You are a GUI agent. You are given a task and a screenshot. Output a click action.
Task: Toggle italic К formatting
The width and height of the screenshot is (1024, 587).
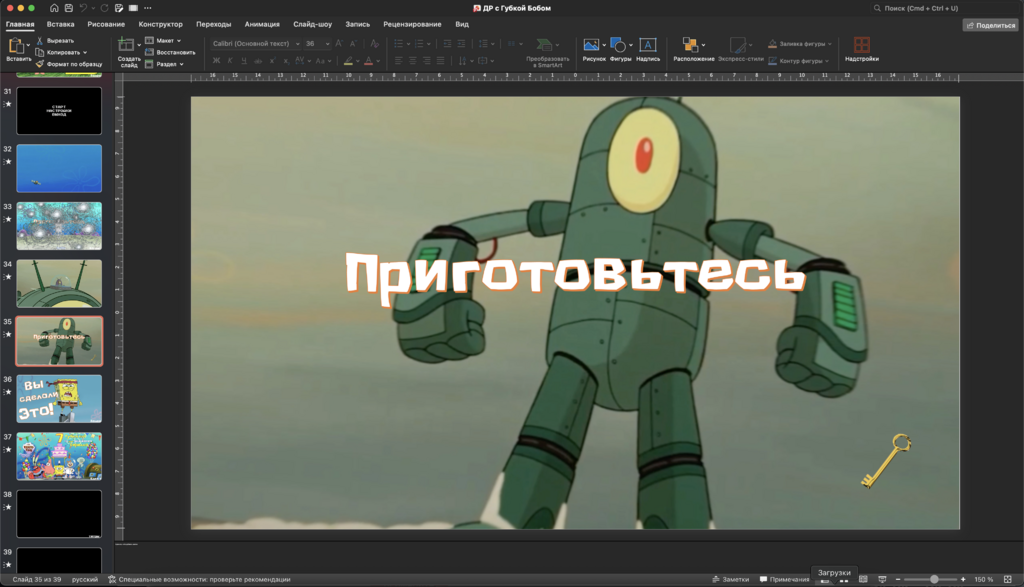click(x=230, y=61)
